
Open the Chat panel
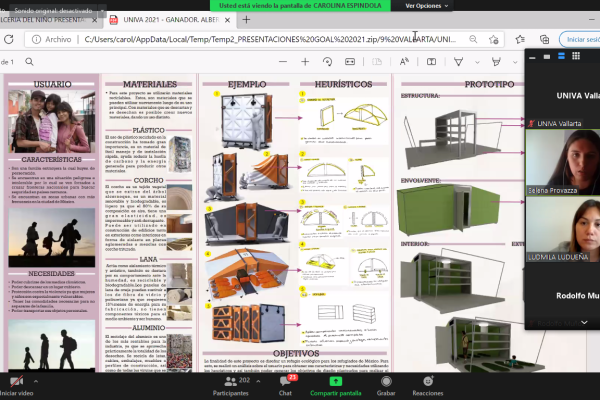[285, 386]
